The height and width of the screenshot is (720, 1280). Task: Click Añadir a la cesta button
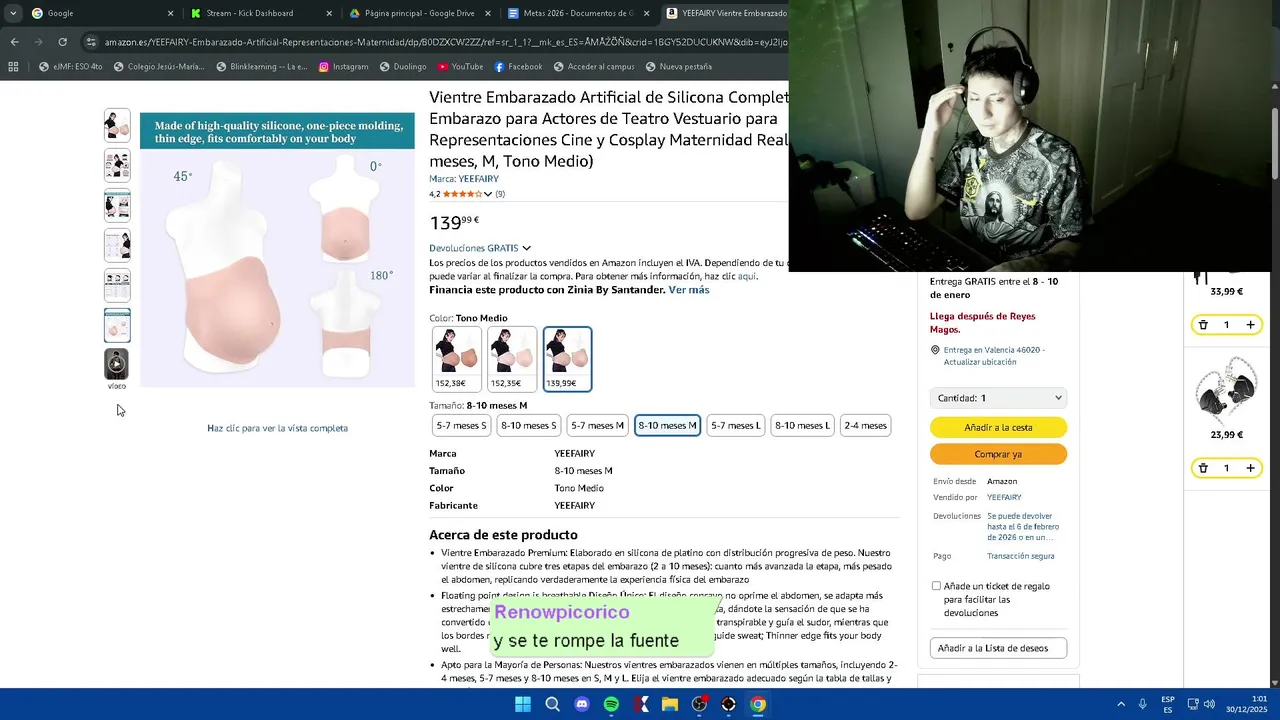[x=998, y=427]
